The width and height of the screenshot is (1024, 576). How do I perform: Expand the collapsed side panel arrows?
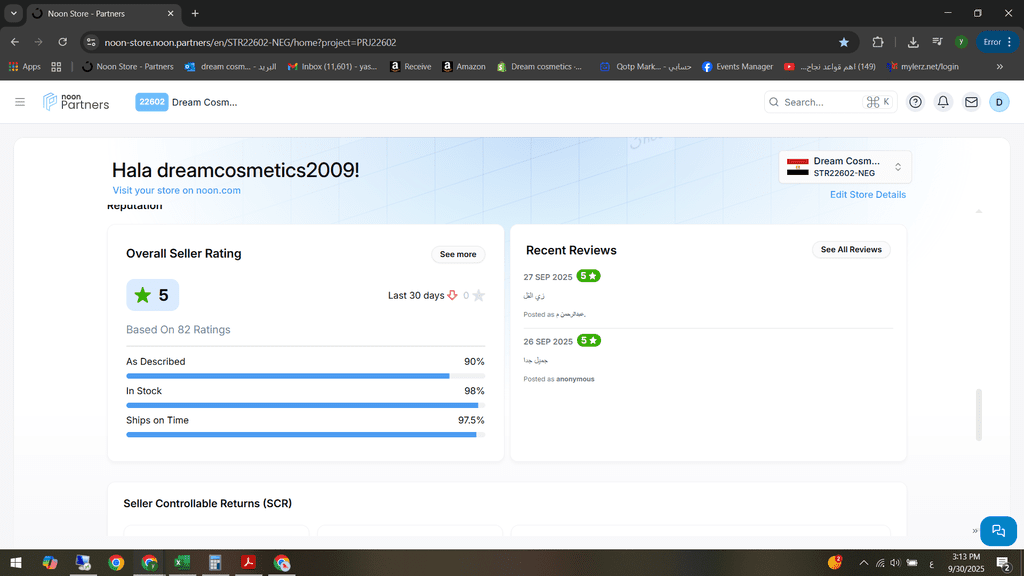coord(975,531)
